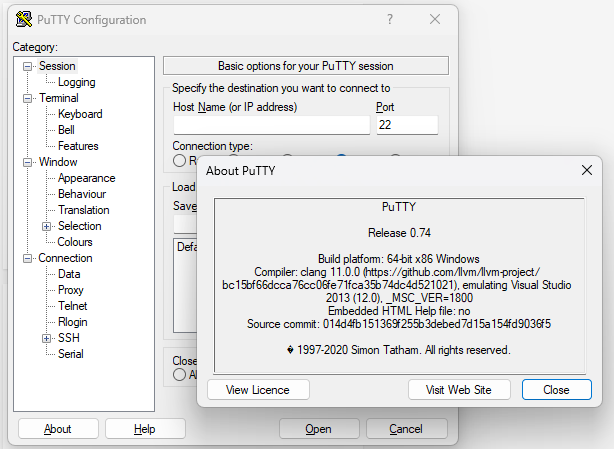The image size is (614, 449).
Task: Select the first connection type radio button
Action: (x=179, y=160)
